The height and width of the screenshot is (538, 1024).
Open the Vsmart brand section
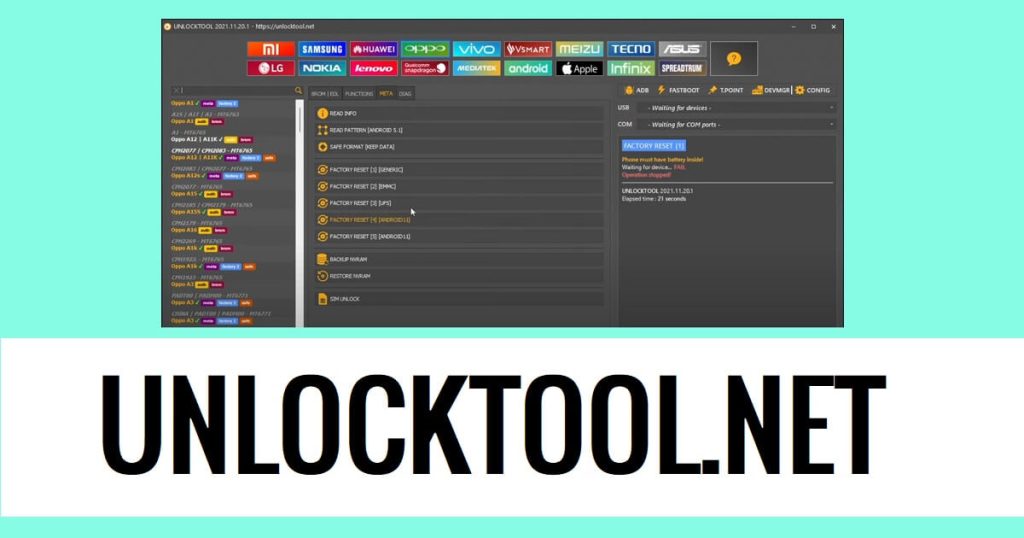(x=528, y=49)
